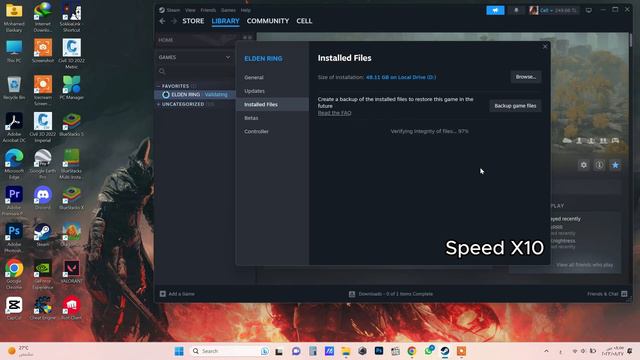This screenshot has width=640, height=360.
Task: Open Photoshop from the taskbar
Action: [379, 351]
